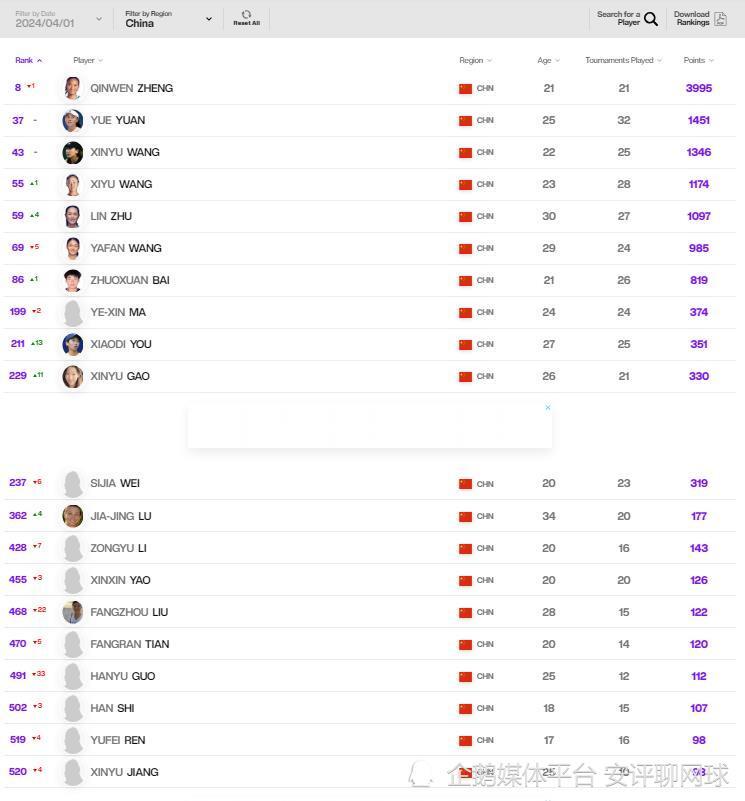Open Sijia Wei's player name link
Screen dimensions: 745x801
pos(115,483)
